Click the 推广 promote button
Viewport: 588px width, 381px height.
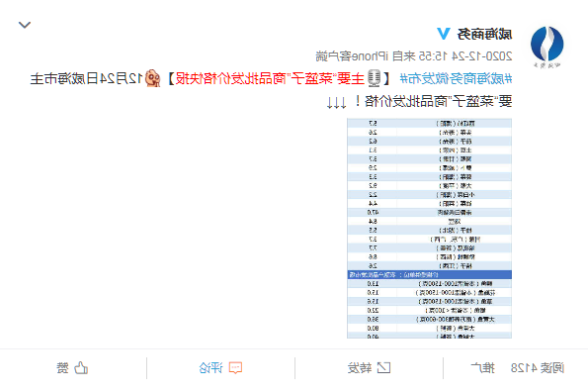[483, 368]
